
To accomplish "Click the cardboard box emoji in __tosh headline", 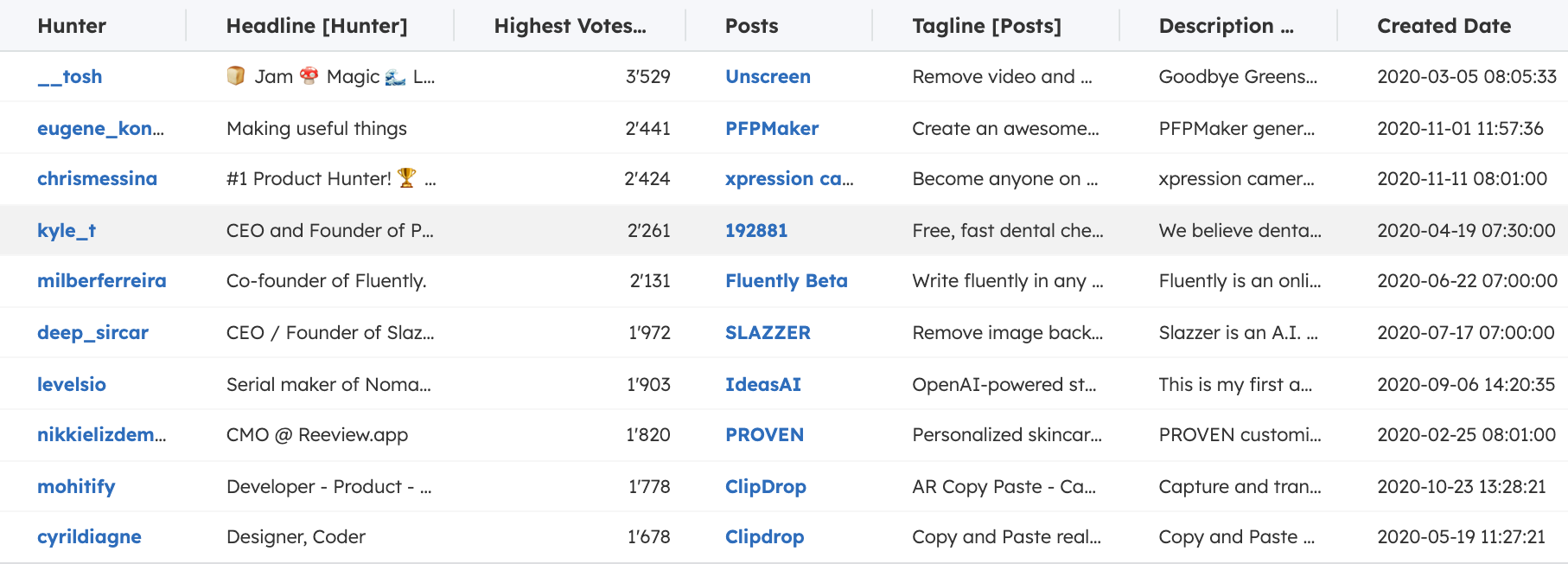I will [x=235, y=76].
